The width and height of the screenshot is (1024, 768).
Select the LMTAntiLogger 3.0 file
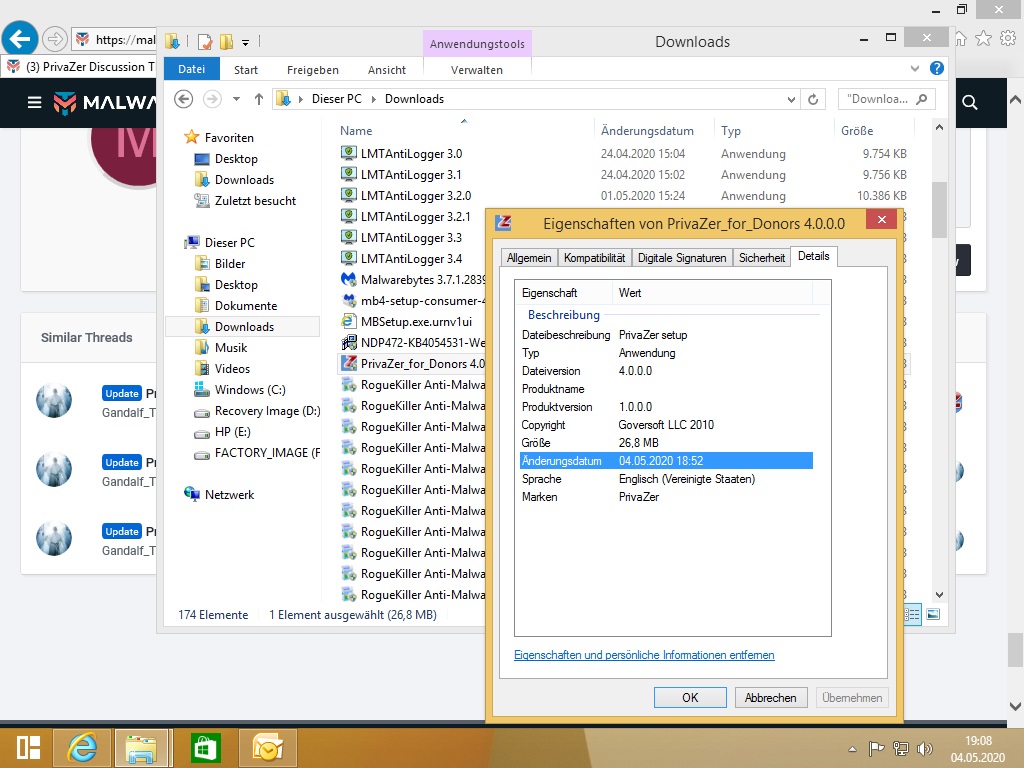coord(411,154)
